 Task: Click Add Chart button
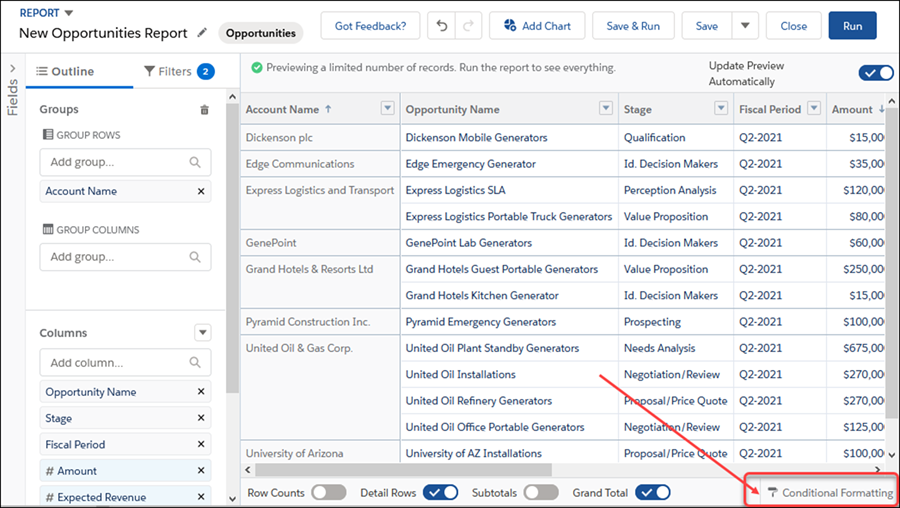pos(537,26)
